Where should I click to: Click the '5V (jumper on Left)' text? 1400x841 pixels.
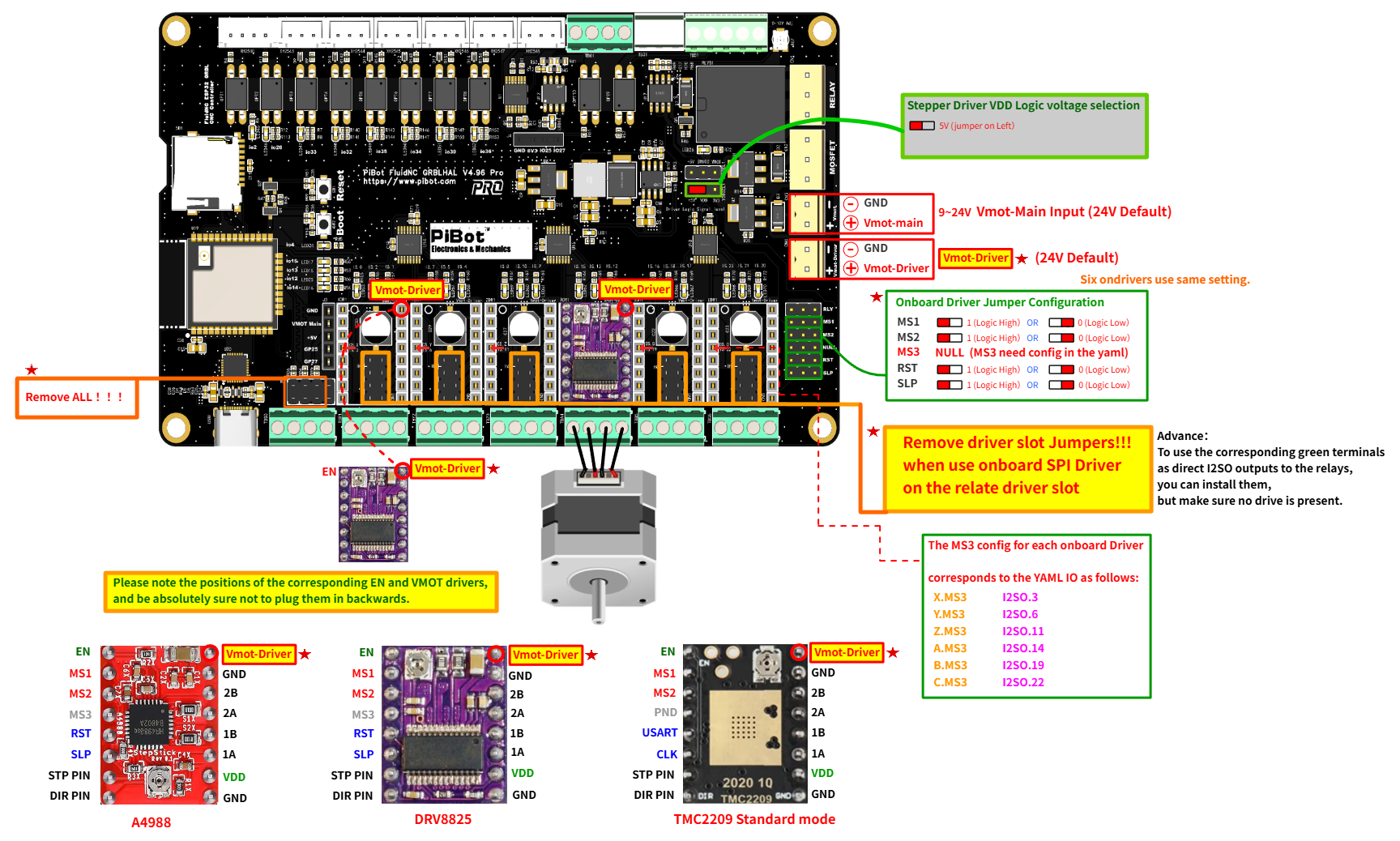tap(976, 126)
